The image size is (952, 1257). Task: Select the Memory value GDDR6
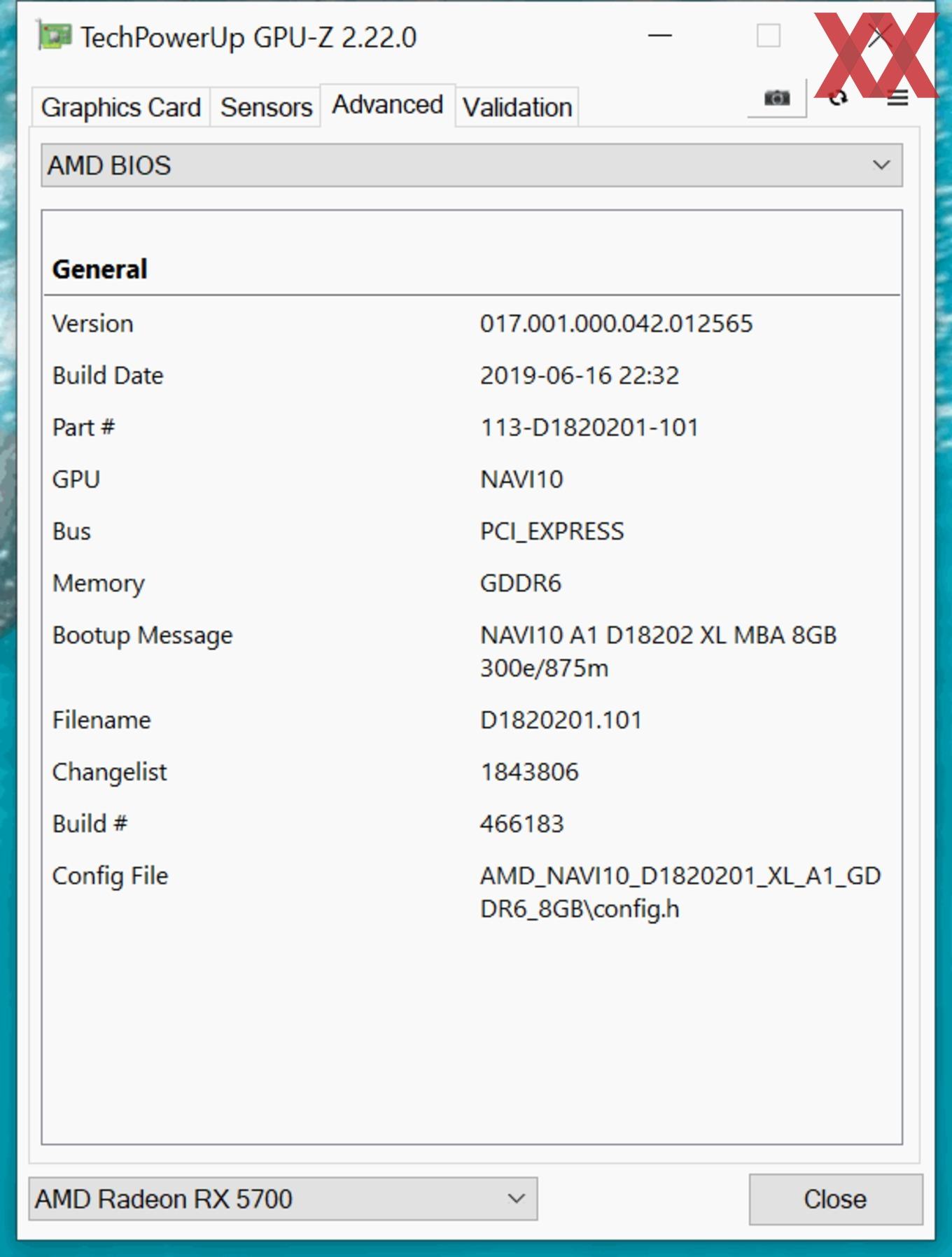[x=521, y=583]
